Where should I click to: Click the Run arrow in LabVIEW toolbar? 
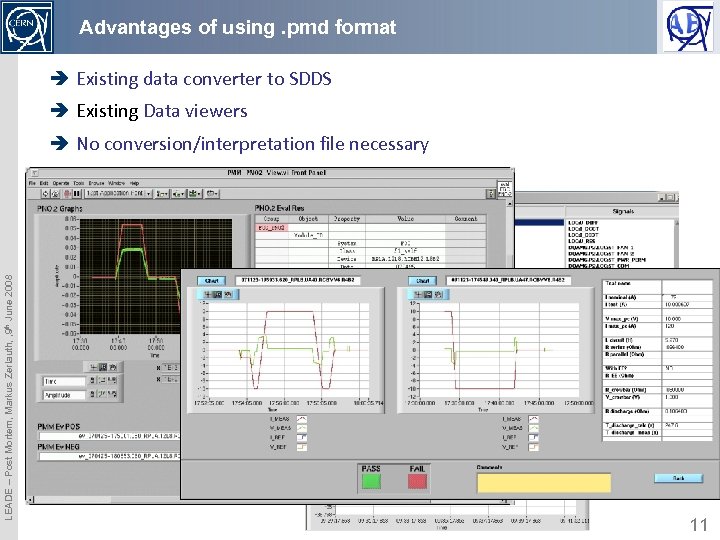click(45, 194)
